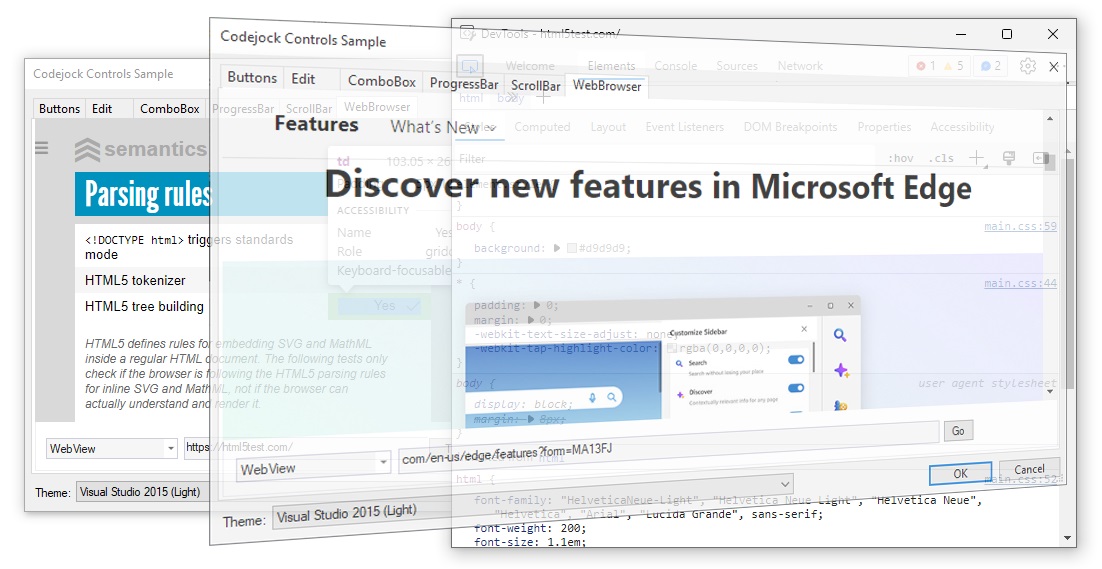Toggle the computed styles sidebar icon
The height and width of the screenshot is (569, 1102).
click(1041, 158)
